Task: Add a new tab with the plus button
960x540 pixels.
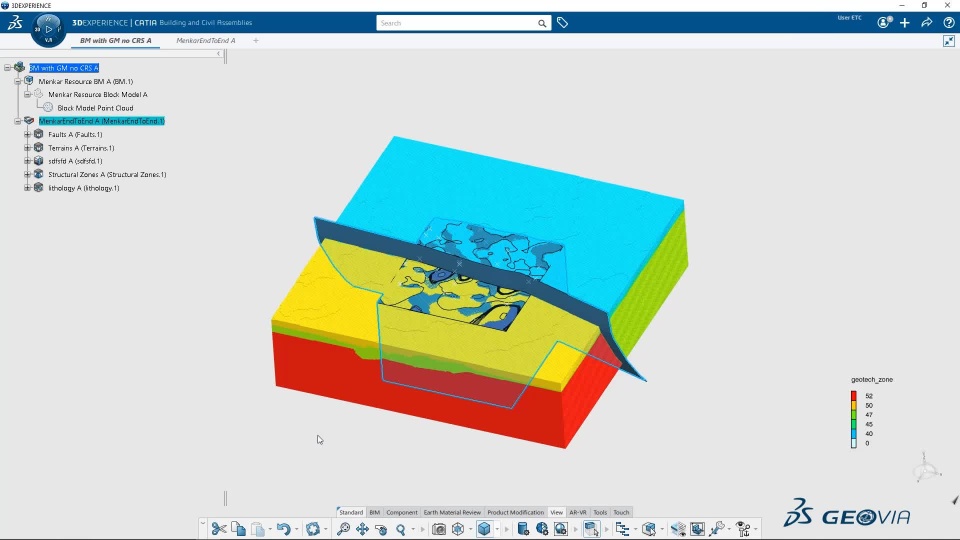Action: click(256, 40)
